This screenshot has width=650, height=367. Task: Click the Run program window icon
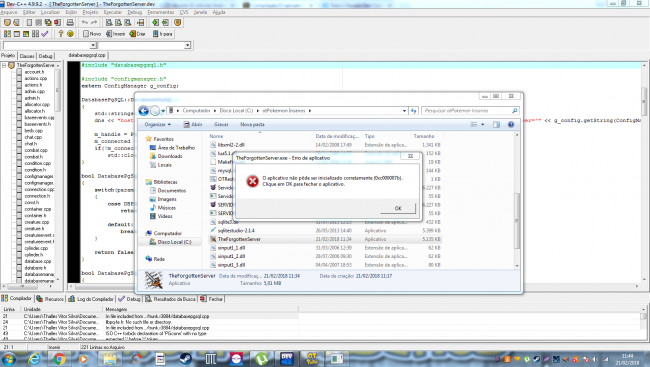click(17, 34)
